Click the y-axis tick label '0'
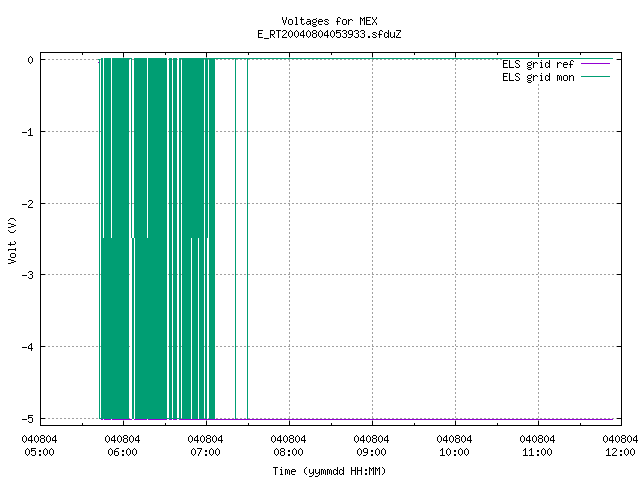 coord(31,60)
